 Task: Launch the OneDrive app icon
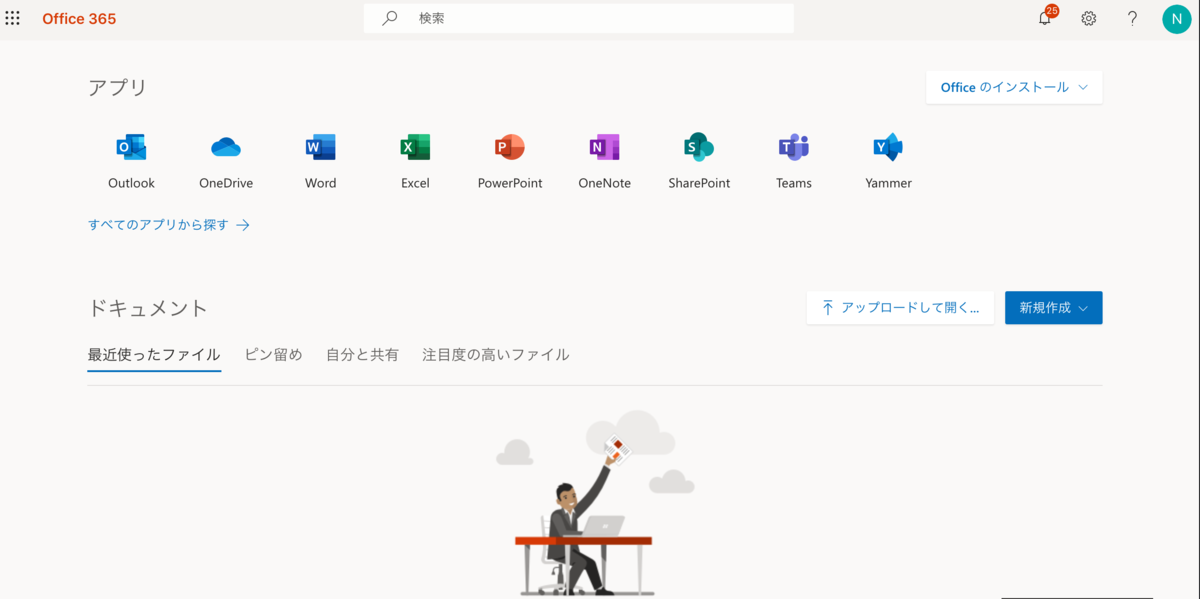click(x=226, y=147)
